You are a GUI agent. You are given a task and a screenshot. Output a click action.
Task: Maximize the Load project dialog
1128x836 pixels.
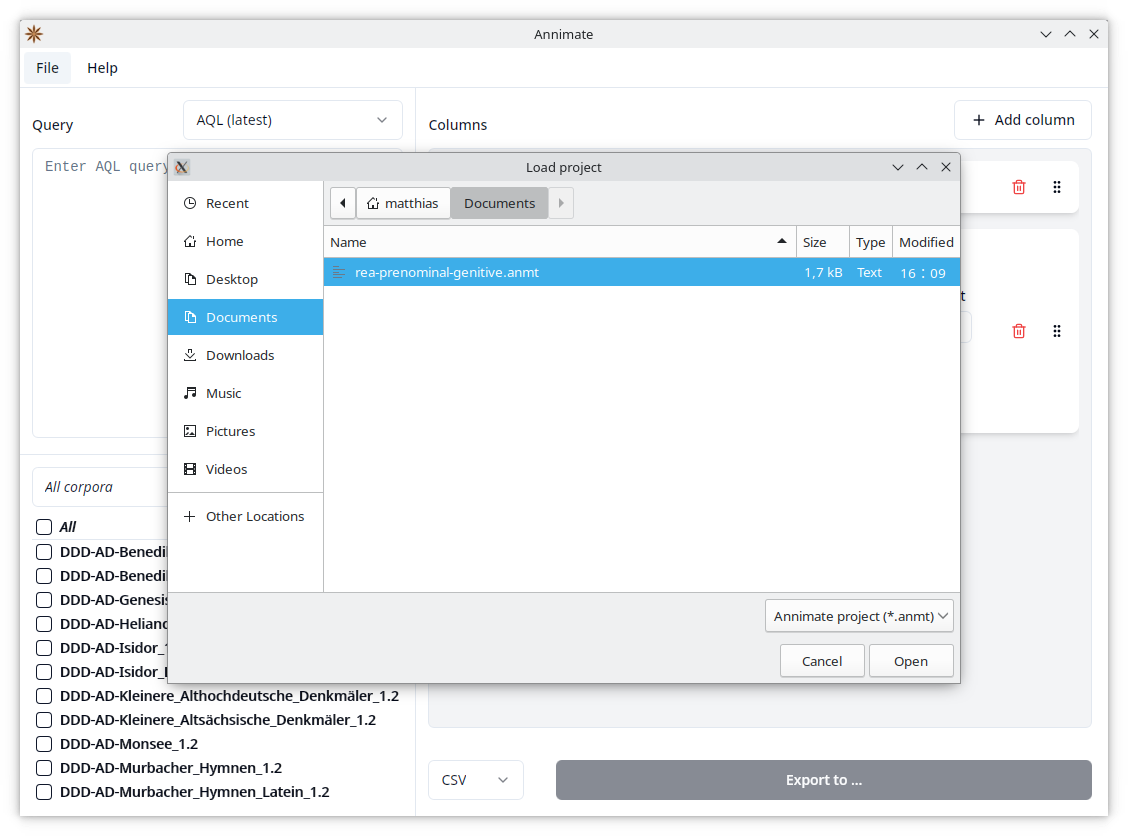[922, 168]
